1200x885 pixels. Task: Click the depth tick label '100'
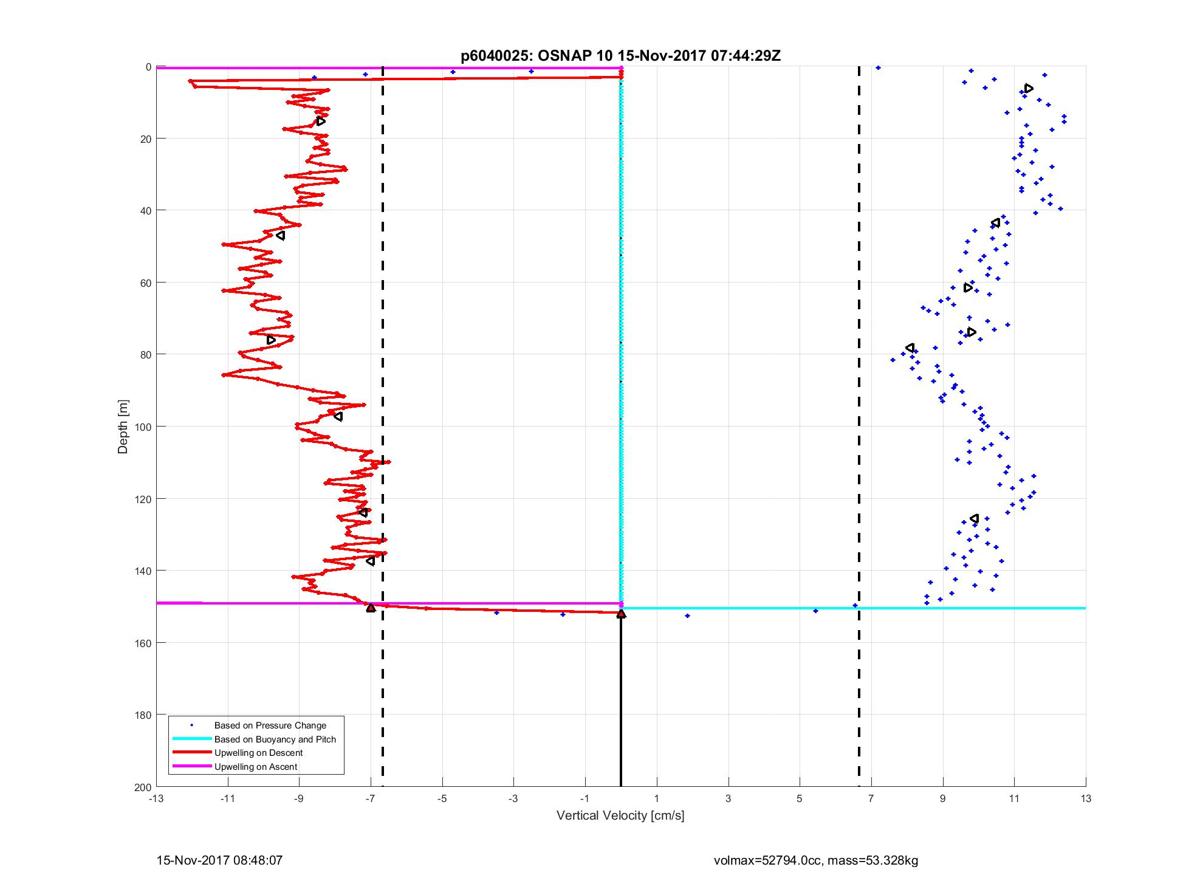[143, 427]
